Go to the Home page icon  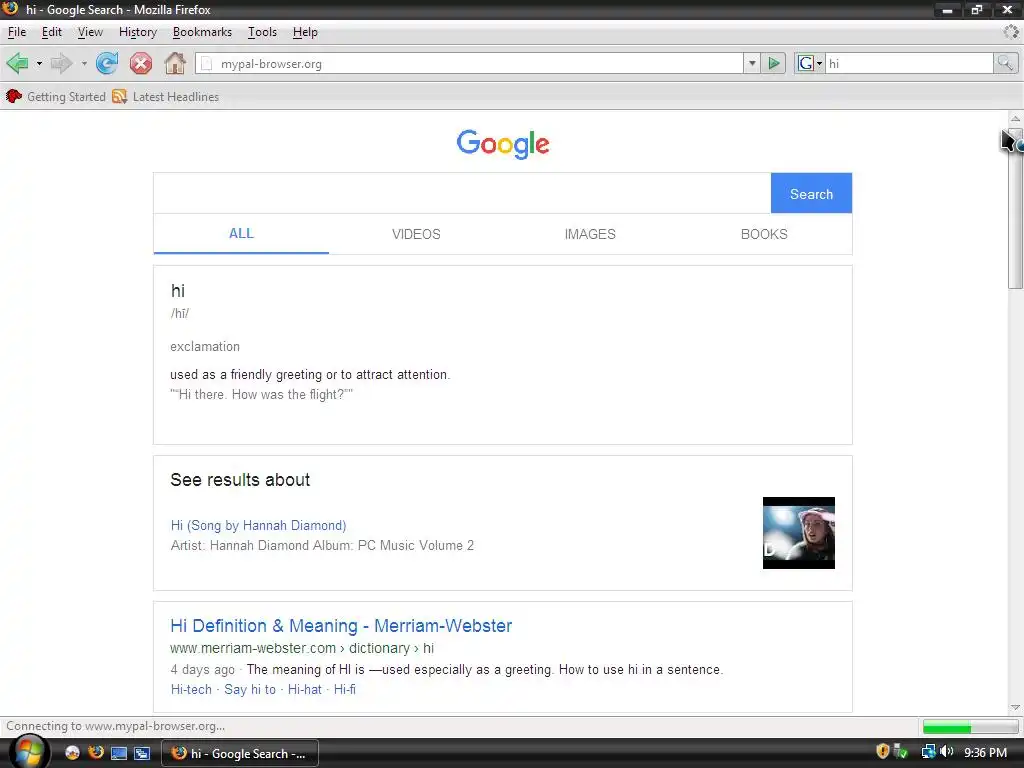tap(174, 63)
